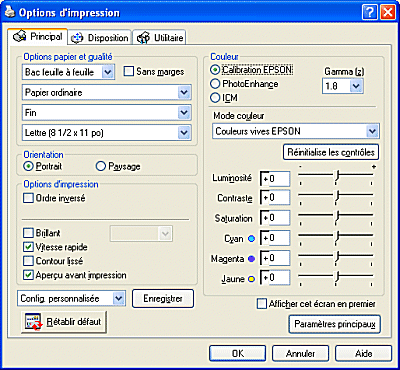Click the Luminosité slider handle
The image size is (400, 370).
[337, 176]
